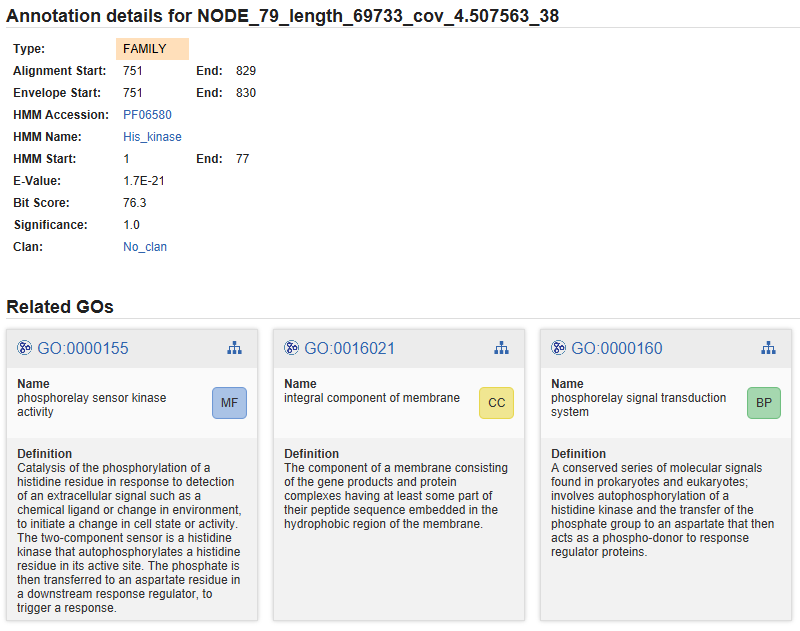
Task: Open the GO:0000155 term link
Action: click(x=83, y=348)
